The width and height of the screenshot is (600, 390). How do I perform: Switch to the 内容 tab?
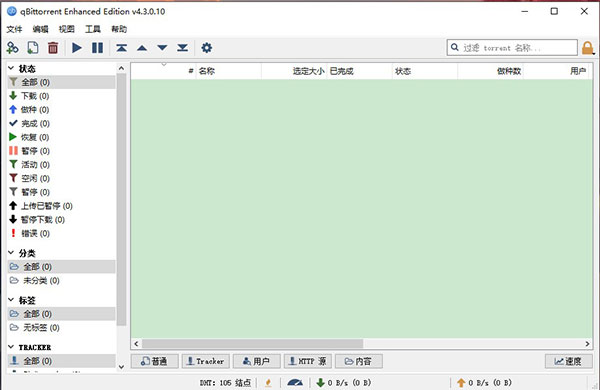(x=359, y=361)
